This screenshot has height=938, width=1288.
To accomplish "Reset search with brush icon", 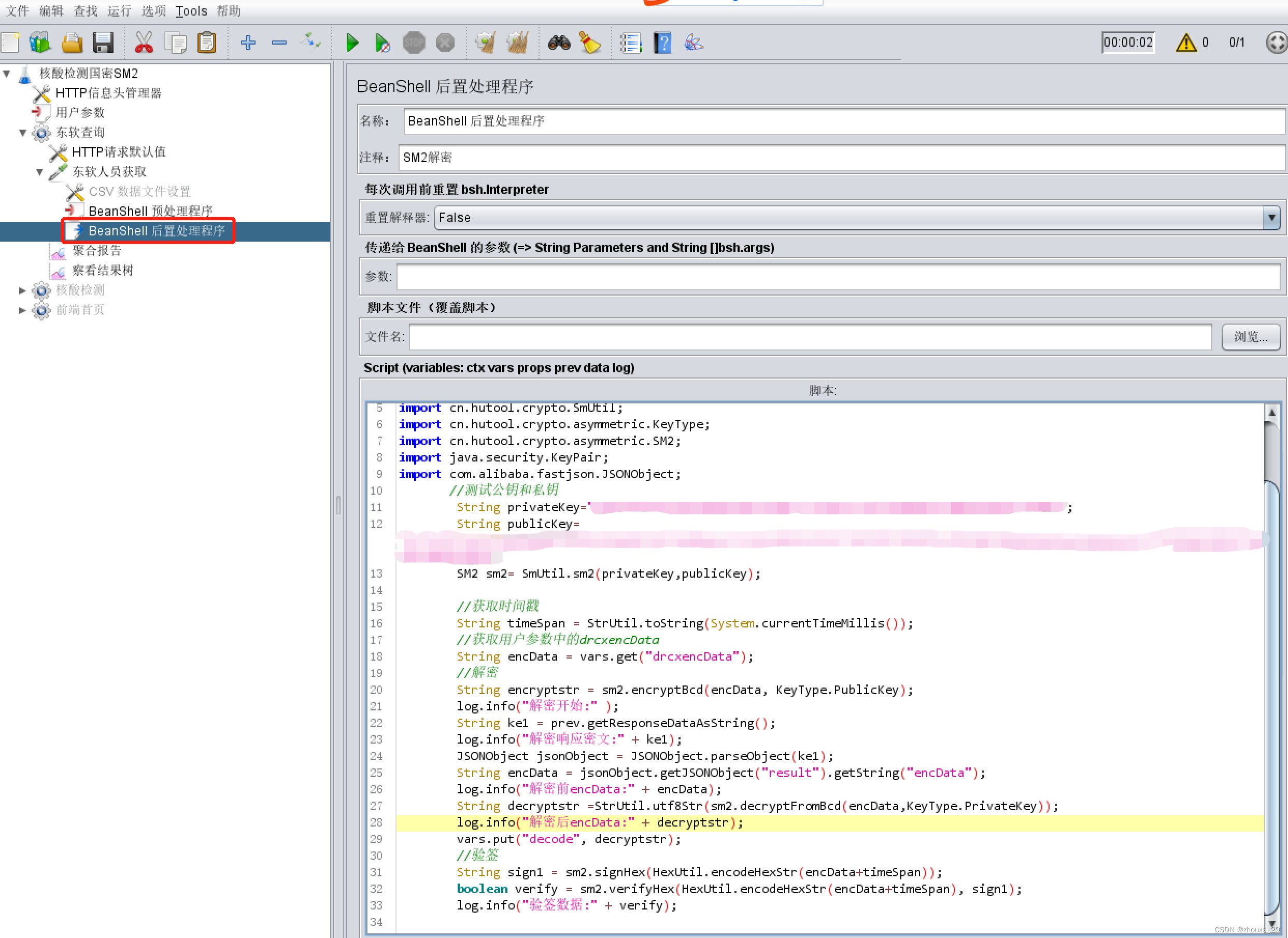I will point(590,43).
